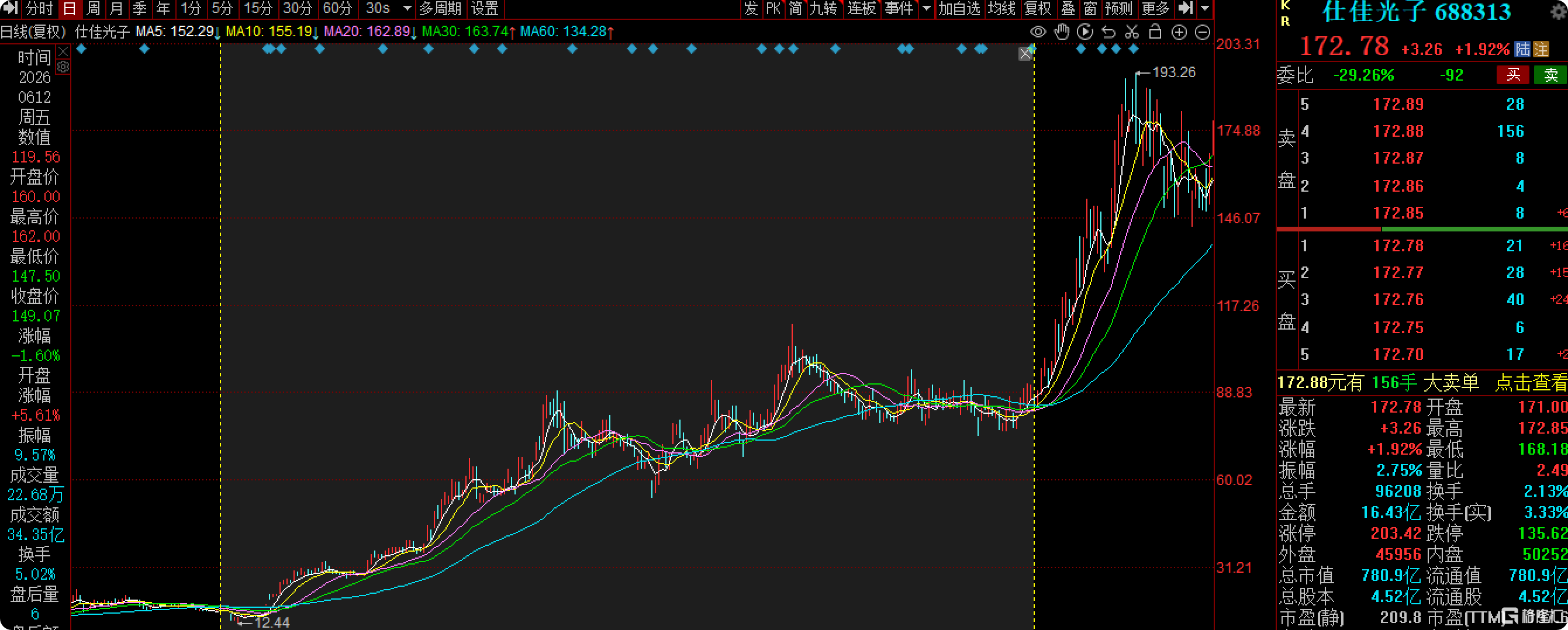Click sell level 5 price 172.89

(x=1398, y=104)
